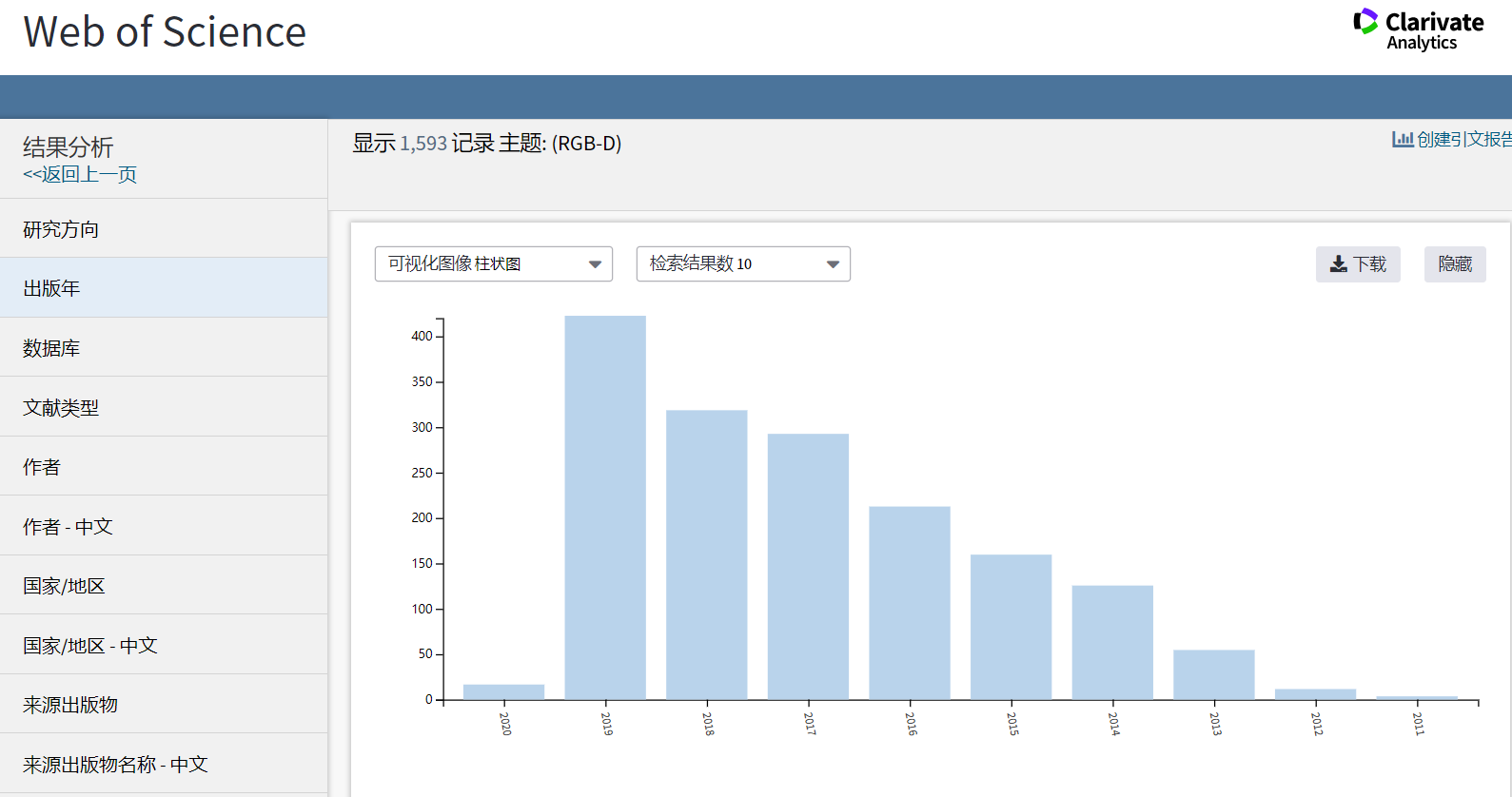Select 国家/地区 - 中文 in the sidebar
Viewport: 1512px width, 797px height.
point(164,645)
